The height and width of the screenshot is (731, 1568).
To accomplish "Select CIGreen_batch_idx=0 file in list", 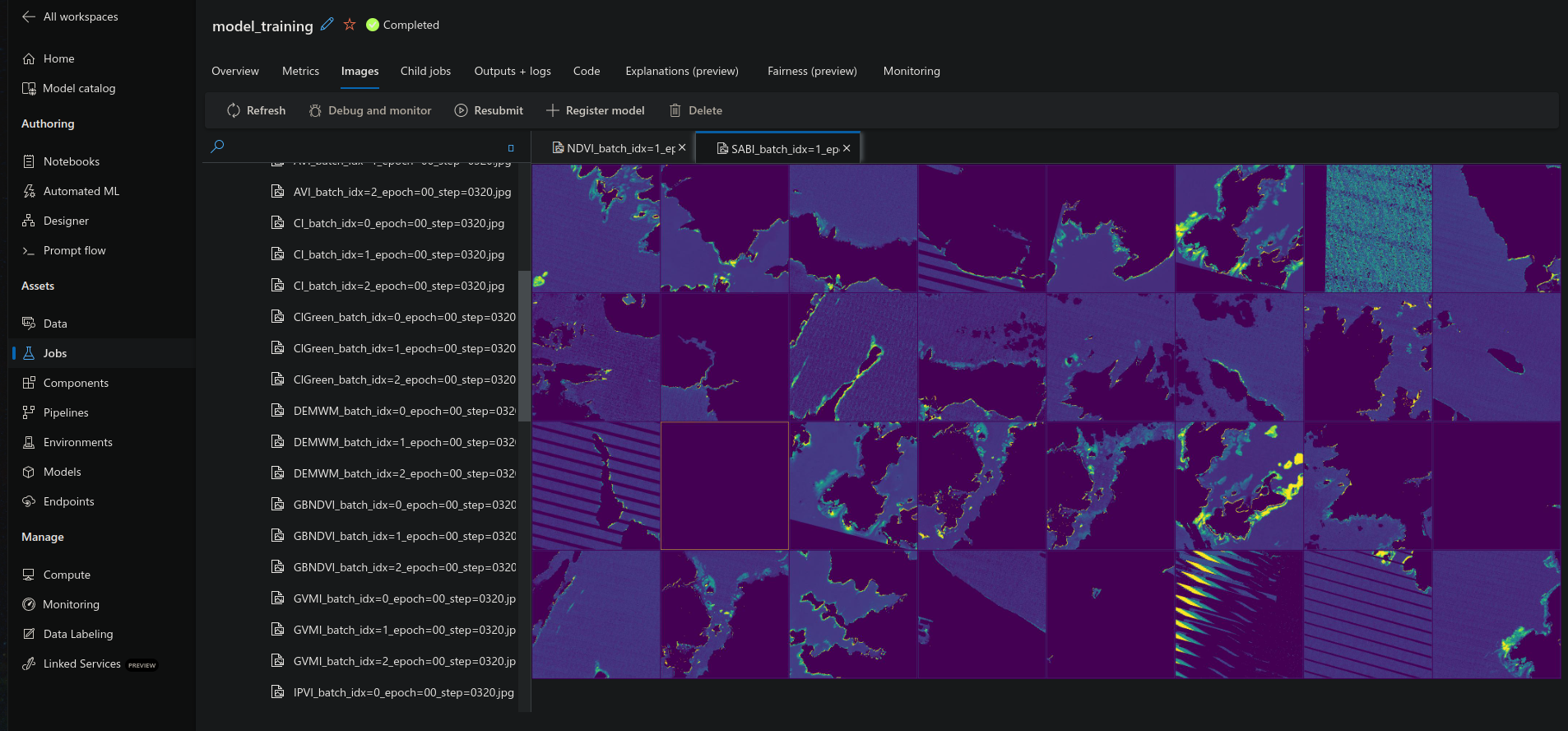I will pyautogui.click(x=393, y=317).
